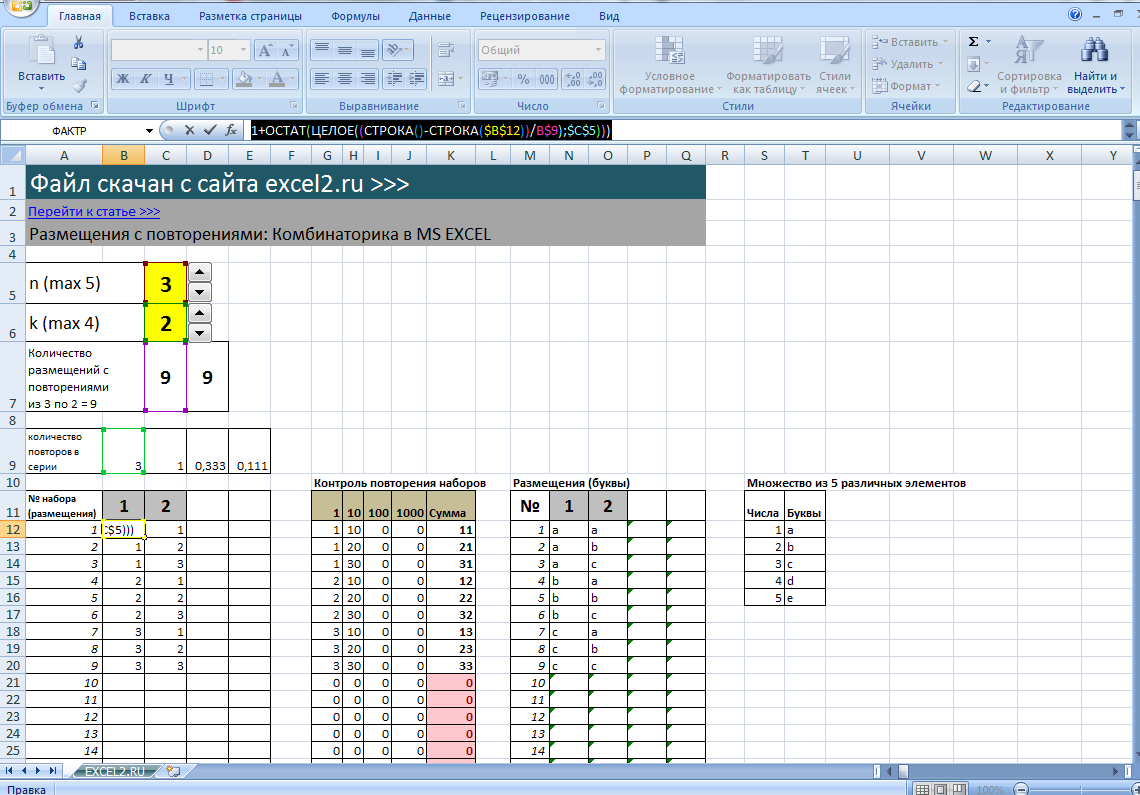Screen dimensions: 1140x795
Task: Click the insert function fx icon
Action: coord(231,130)
